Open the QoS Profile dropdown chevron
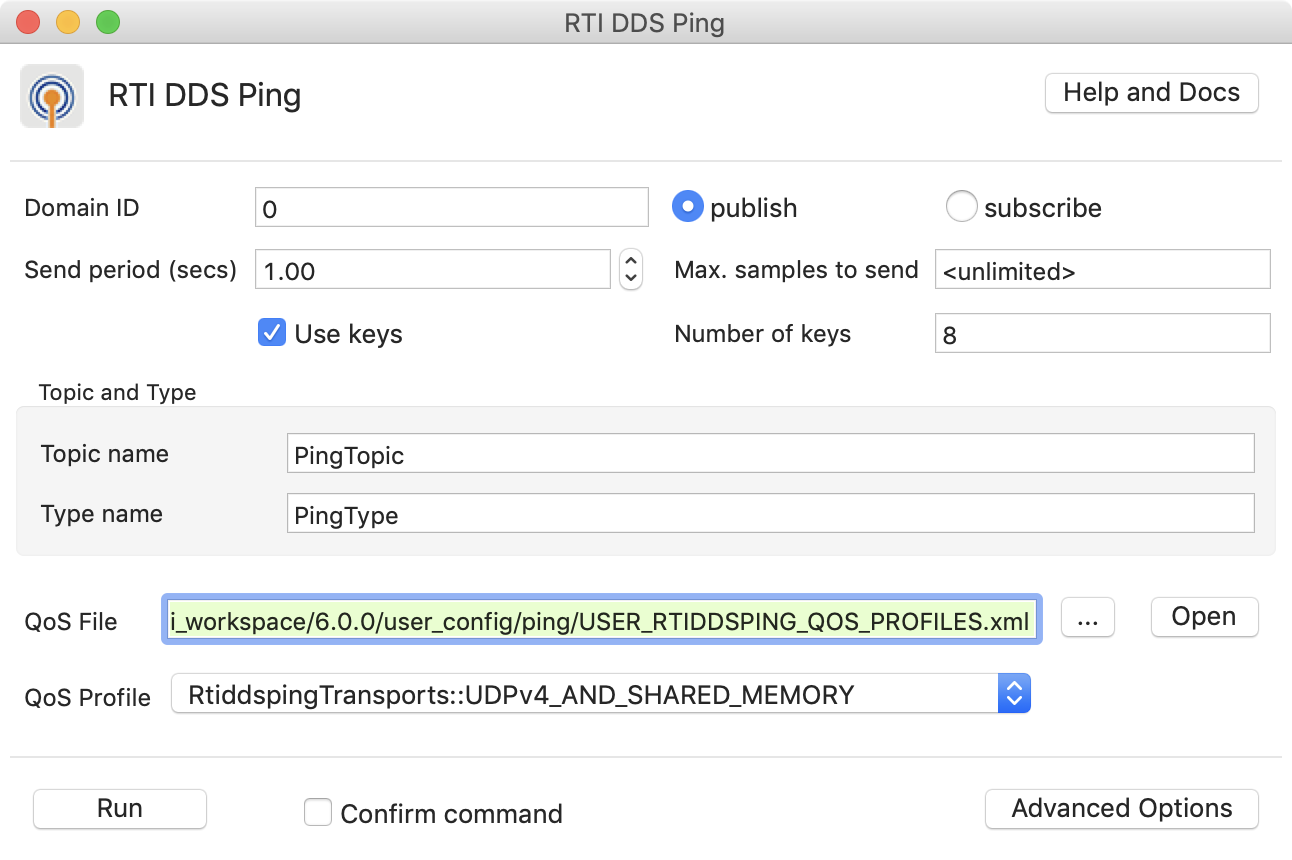 click(1014, 693)
